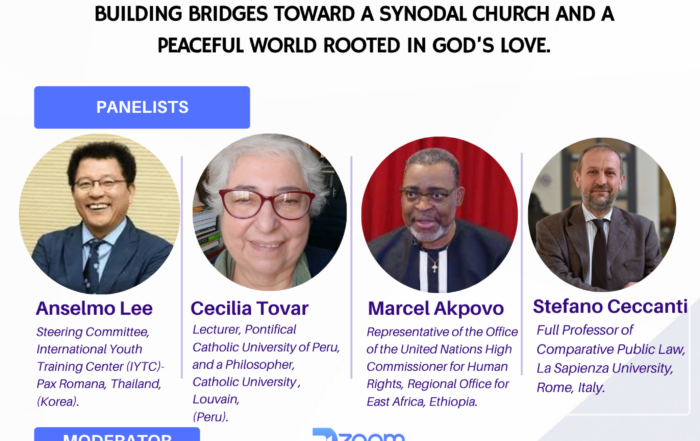
Task: Click the Stefano Ceccanti name text
Action: [610, 306]
